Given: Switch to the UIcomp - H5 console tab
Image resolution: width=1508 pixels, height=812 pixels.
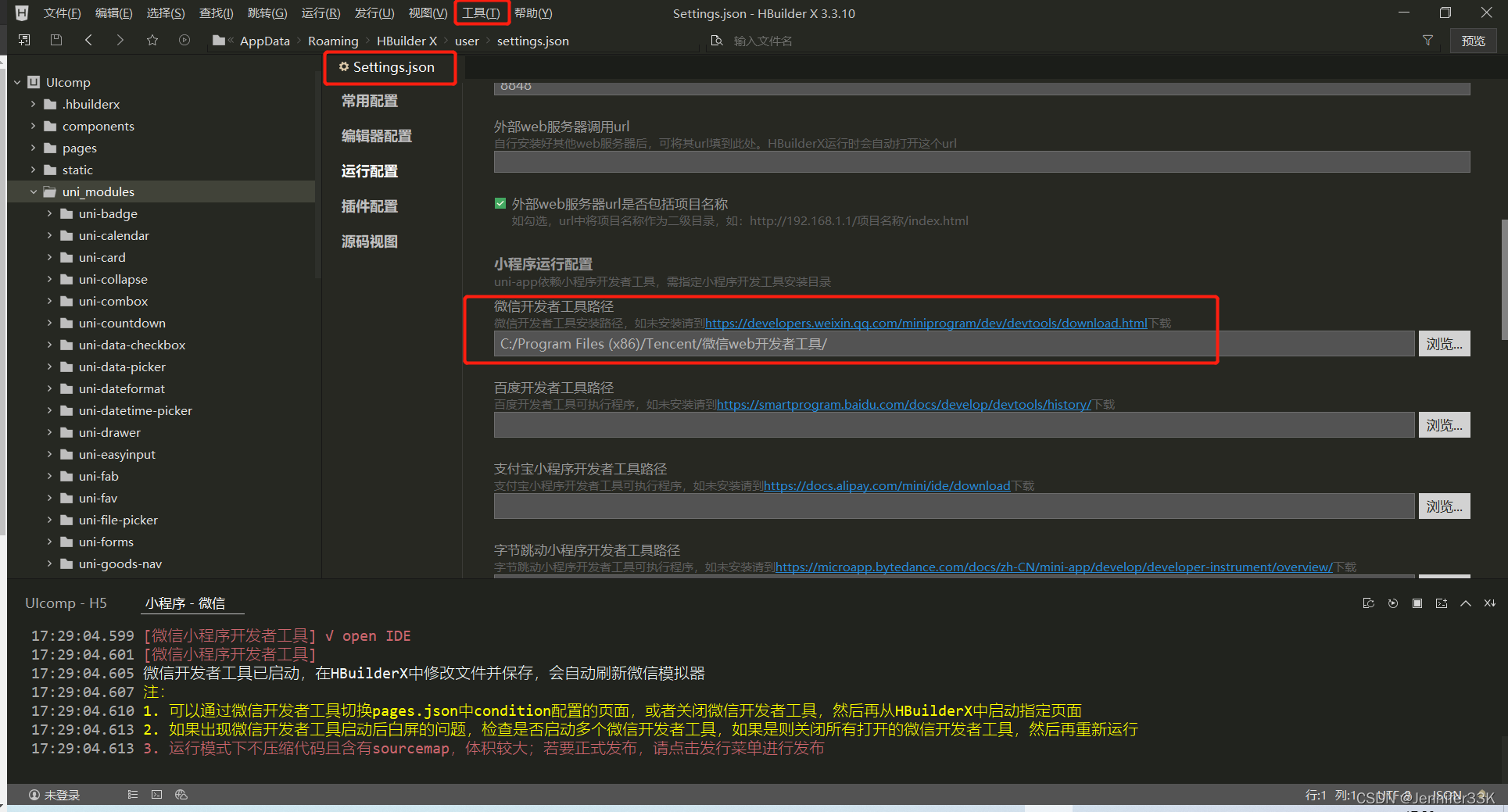Looking at the screenshot, I should click(66, 603).
